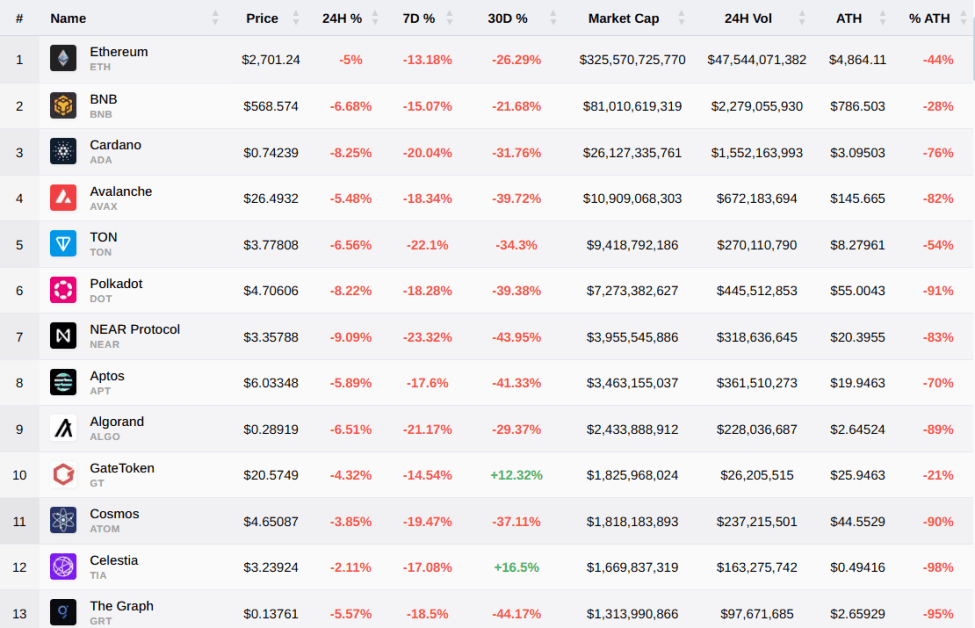Click the Ethereum coin logo
The height and width of the screenshot is (628, 975).
(x=63, y=58)
